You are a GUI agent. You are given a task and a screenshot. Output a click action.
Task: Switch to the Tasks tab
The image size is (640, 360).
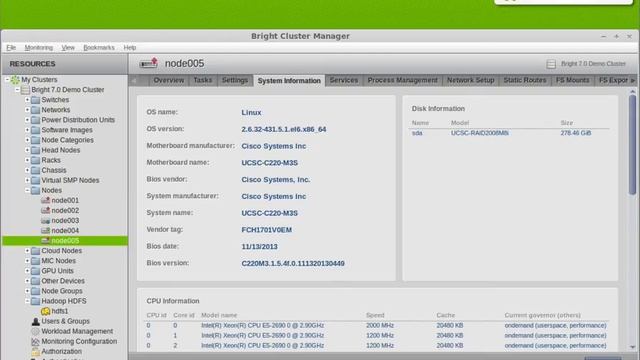coord(203,80)
